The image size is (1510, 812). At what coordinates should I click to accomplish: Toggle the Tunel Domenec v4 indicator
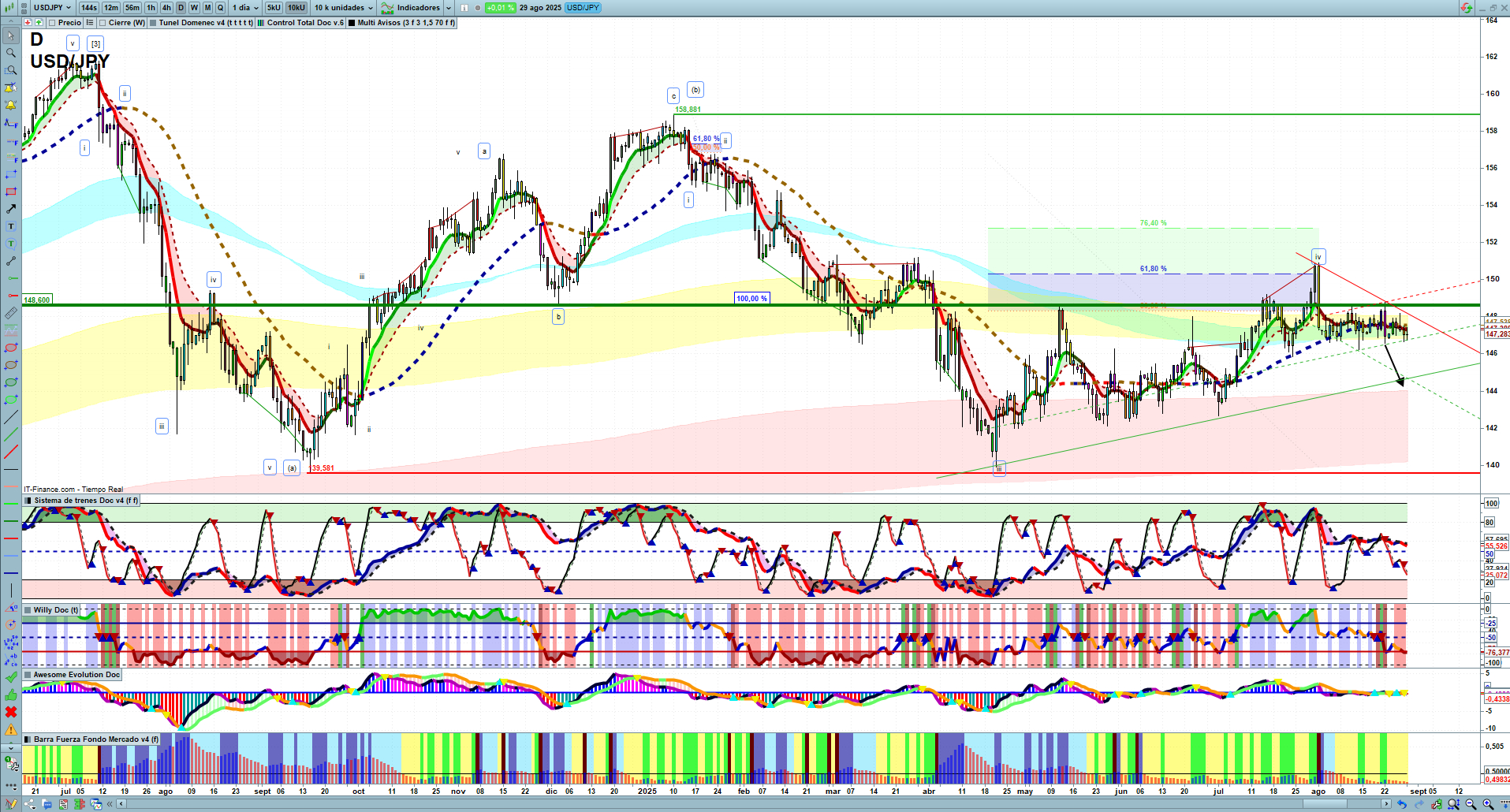[154, 23]
